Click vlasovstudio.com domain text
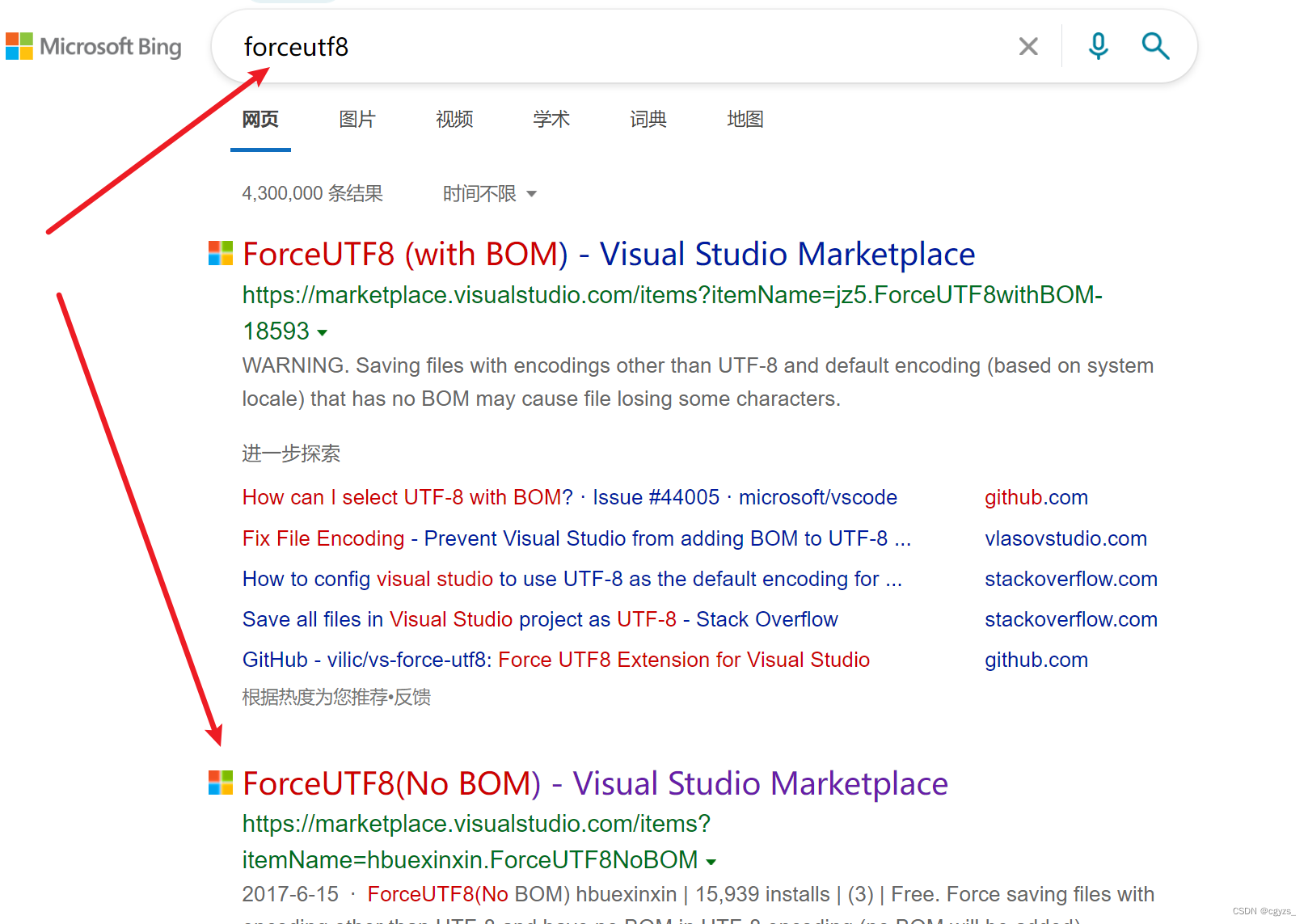Screen dimensions: 1308x924 1065,538
